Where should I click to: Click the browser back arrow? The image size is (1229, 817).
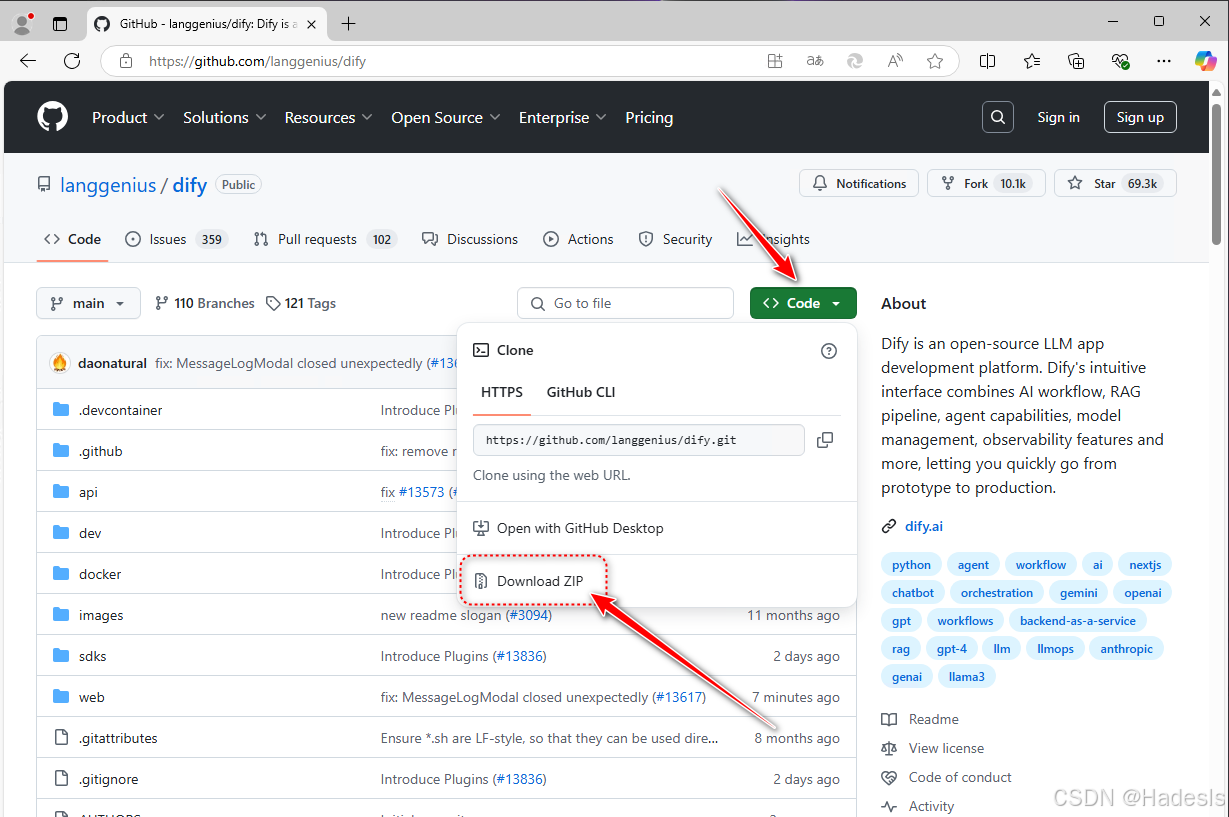pos(28,61)
